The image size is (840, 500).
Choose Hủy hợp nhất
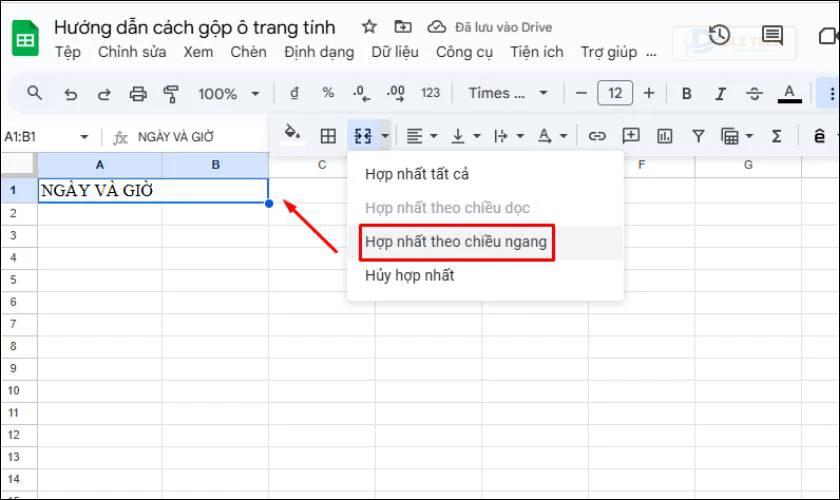pos(485,275)
